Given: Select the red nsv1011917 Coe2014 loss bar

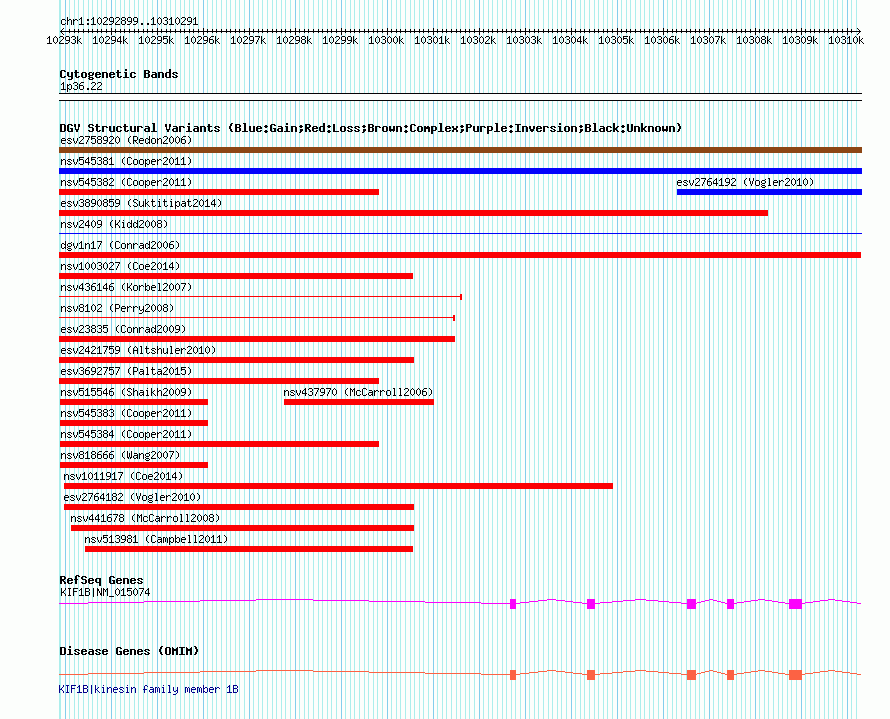Looking at the screenshot, I should pos(338,486).
